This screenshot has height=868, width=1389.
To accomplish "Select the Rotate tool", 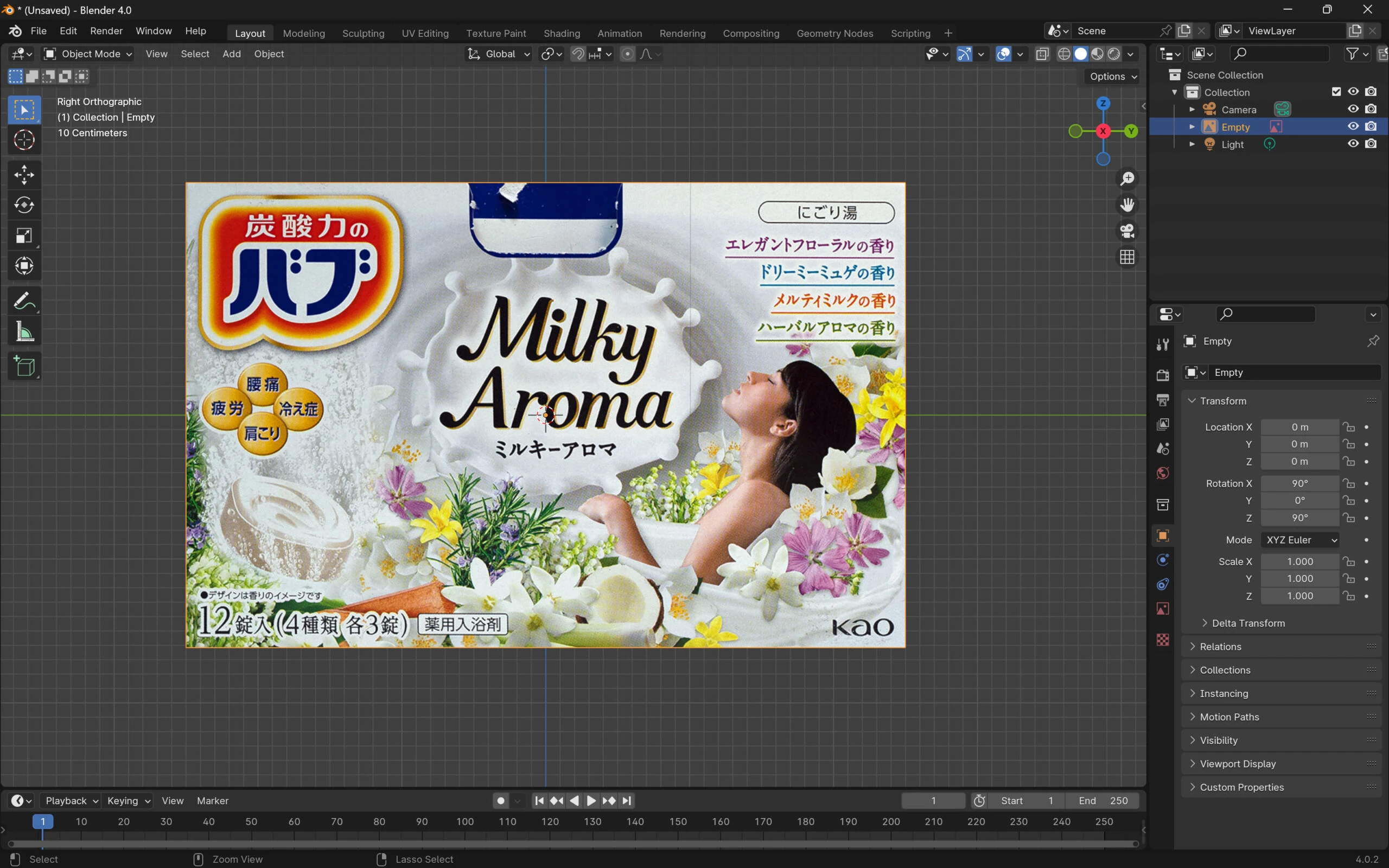I will [x=24, y=205].
